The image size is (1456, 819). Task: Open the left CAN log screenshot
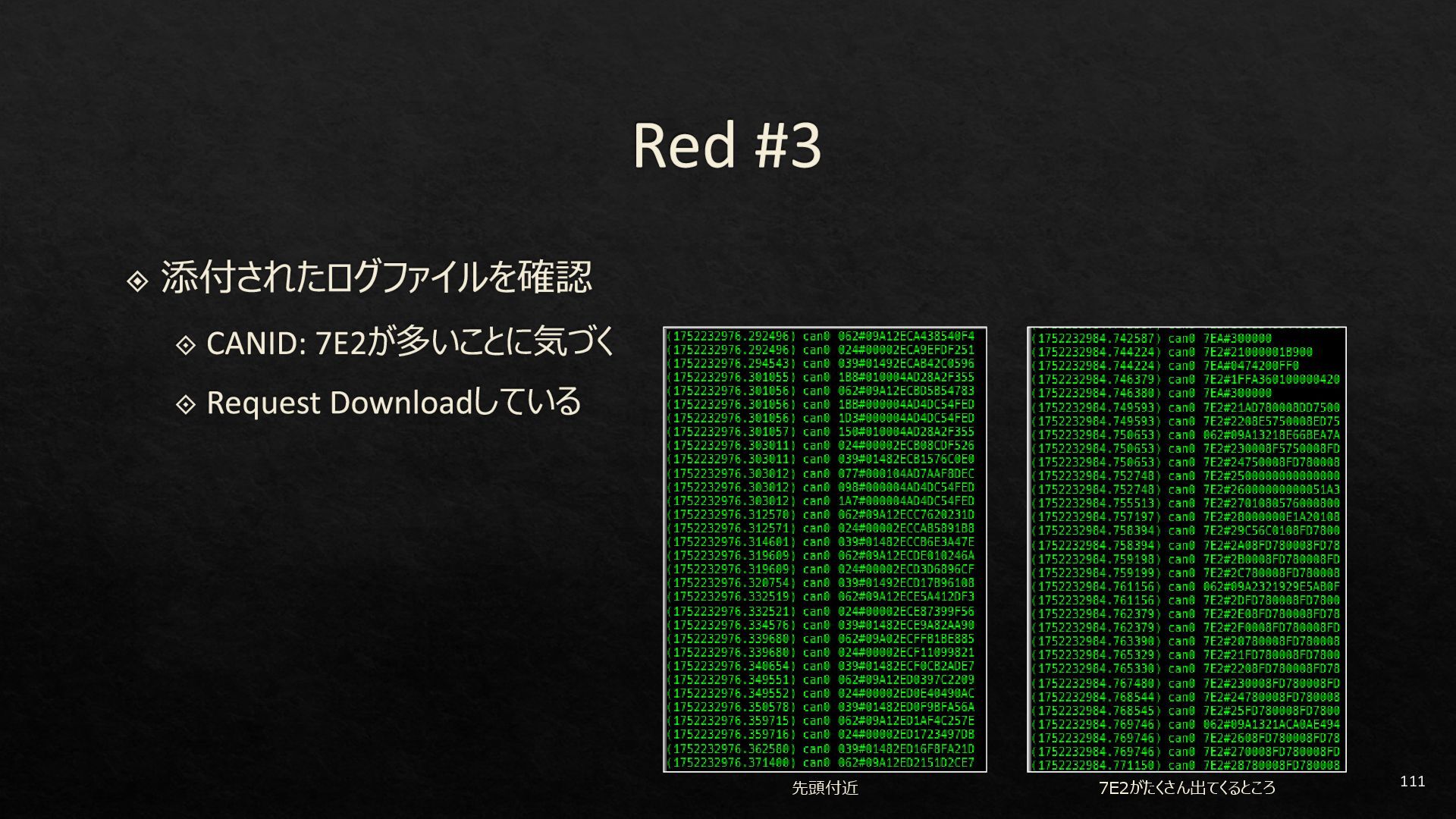824,549
